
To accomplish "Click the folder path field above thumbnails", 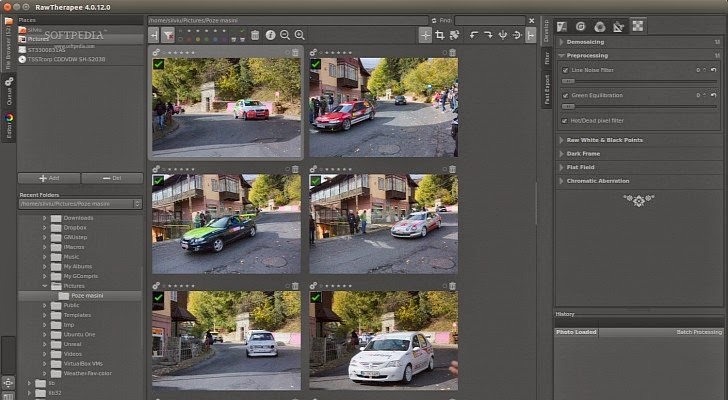I will (x=288, y=20).
